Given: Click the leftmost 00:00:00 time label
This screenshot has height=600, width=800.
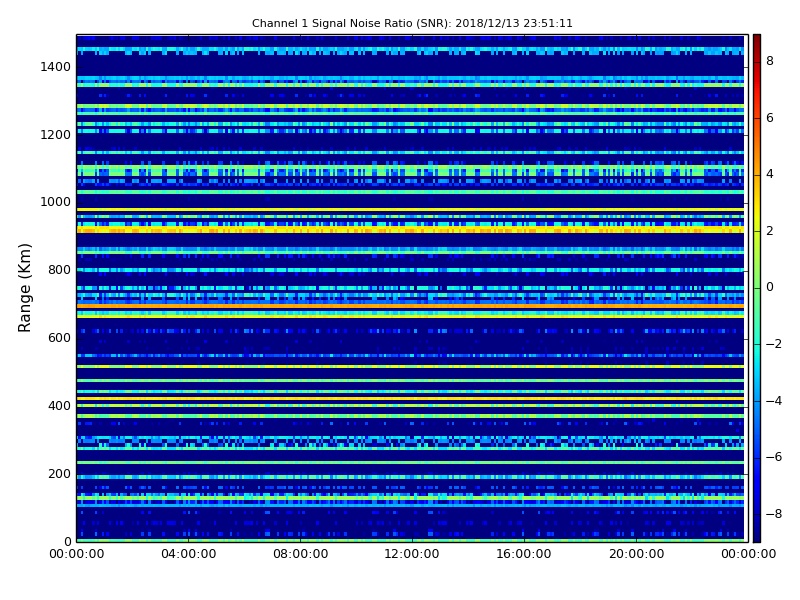Looking at the screenshot, I should 77,554.
